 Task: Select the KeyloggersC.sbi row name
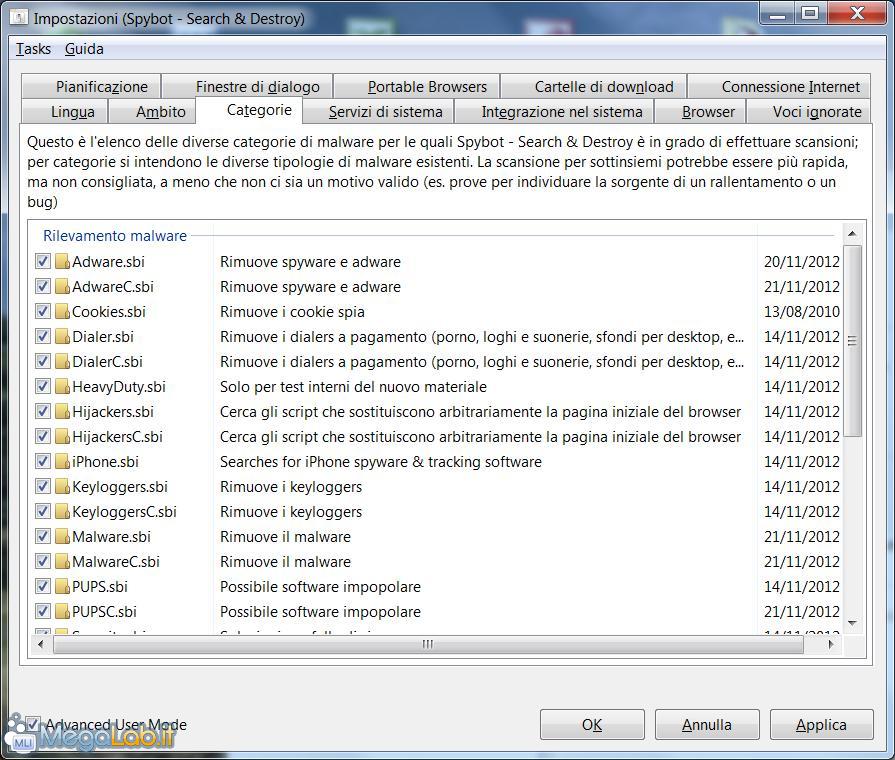[124, 512]
